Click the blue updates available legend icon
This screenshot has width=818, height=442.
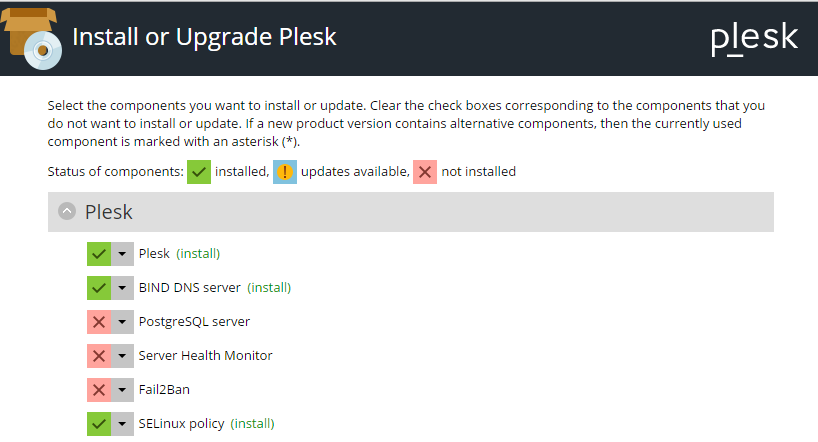285,171
